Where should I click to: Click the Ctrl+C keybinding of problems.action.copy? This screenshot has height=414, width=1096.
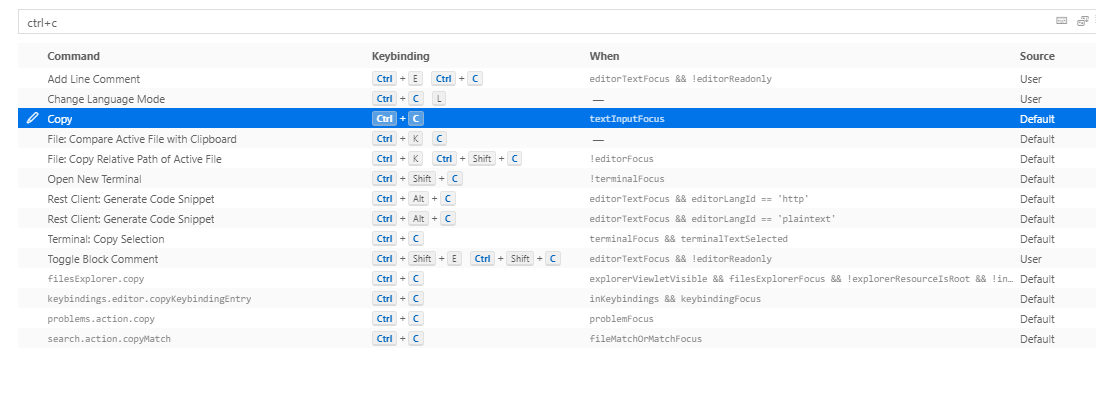tap(398, 319)
